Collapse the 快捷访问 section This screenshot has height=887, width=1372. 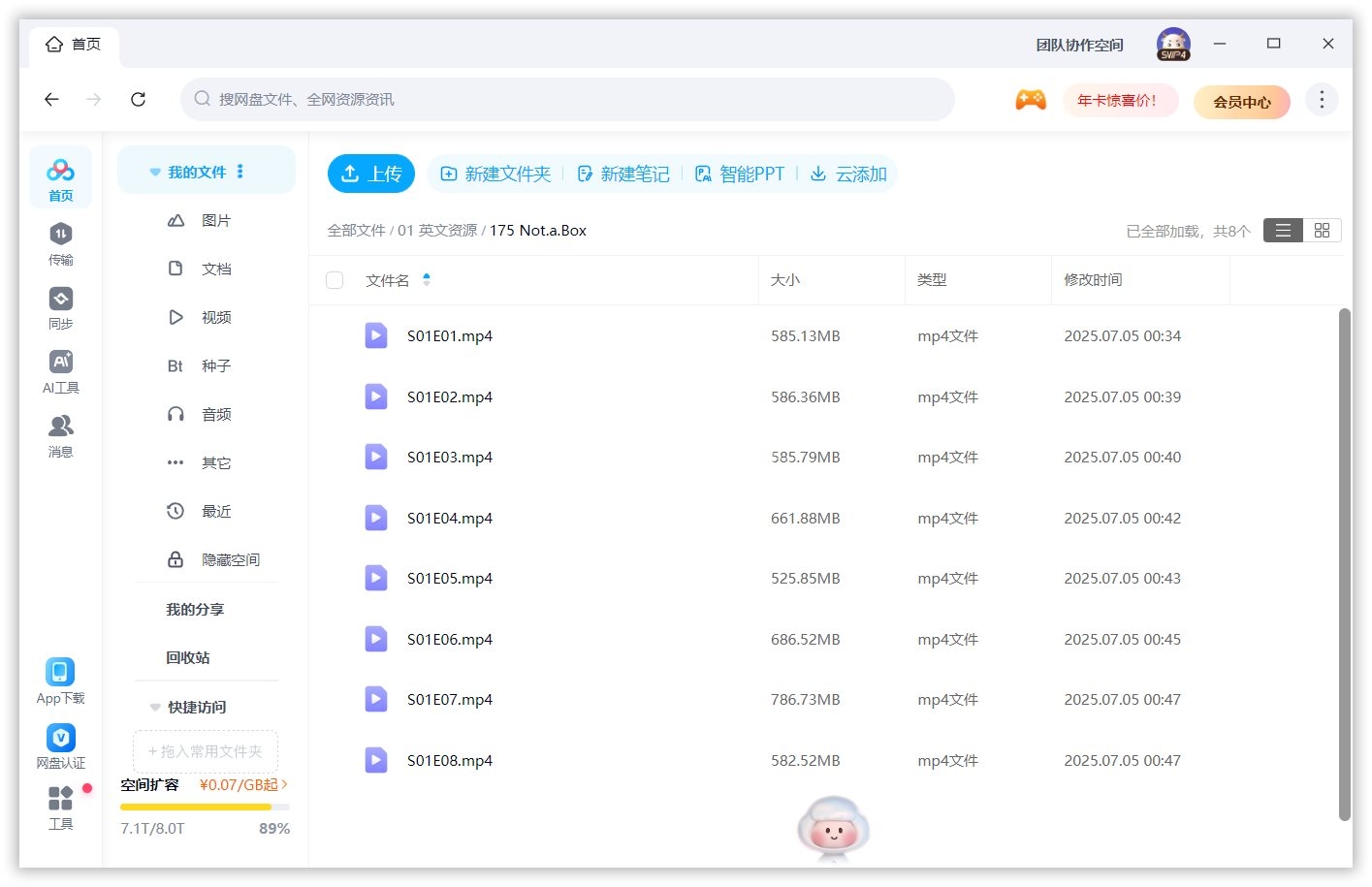[x=155, y=708]
